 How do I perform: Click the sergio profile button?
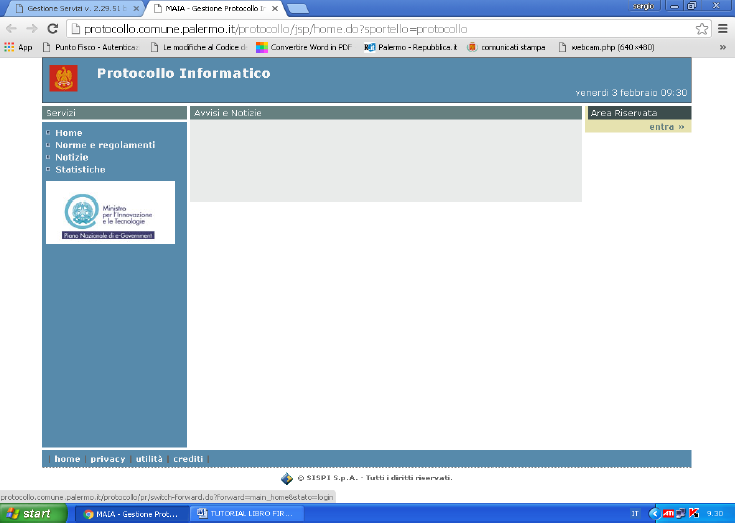(x=644, y=6)
